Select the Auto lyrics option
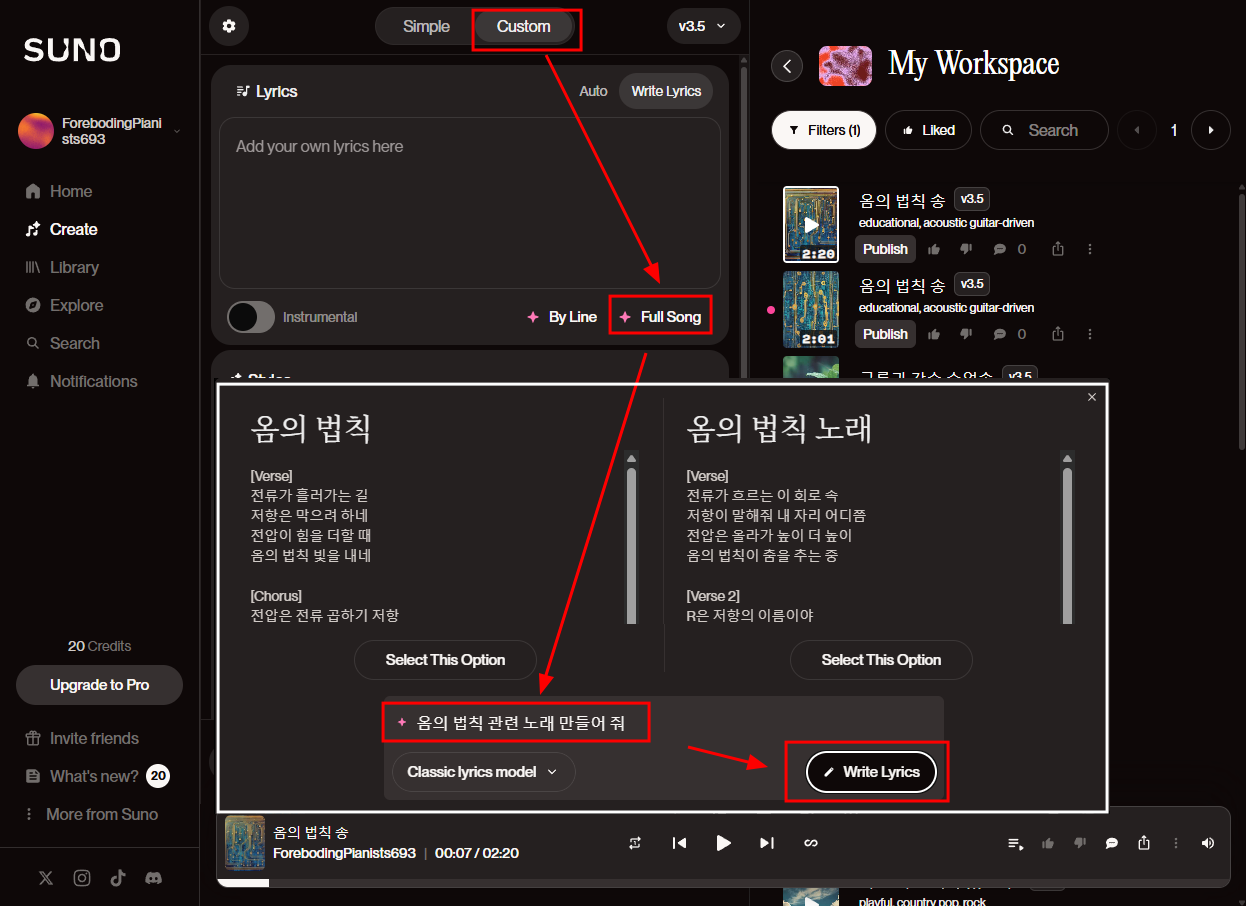 [593, 91]
